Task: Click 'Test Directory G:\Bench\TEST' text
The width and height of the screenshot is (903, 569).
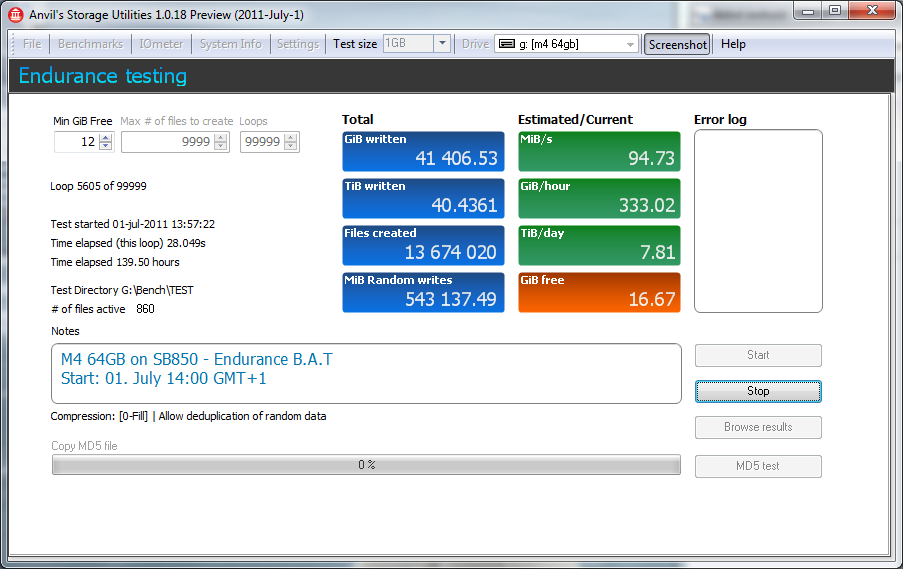Action: 122,290
